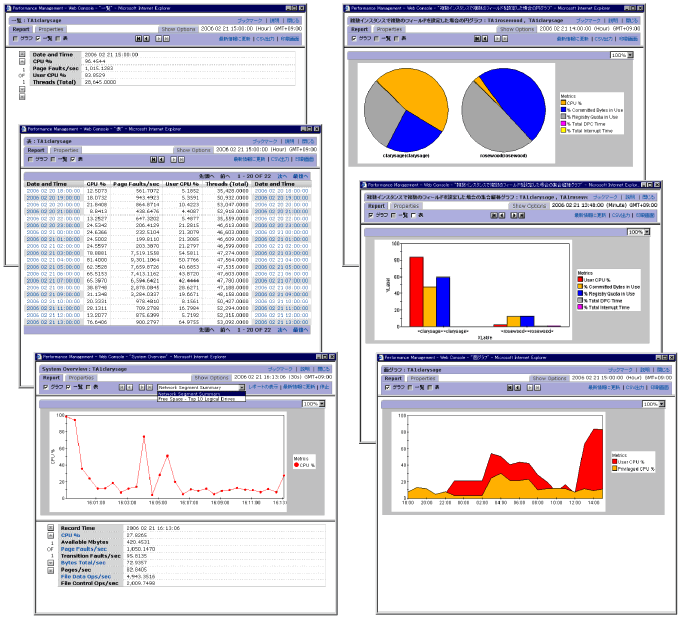
Task: Toggle 一覧 checkbox in System Overview window
Action: click(69, 387)
